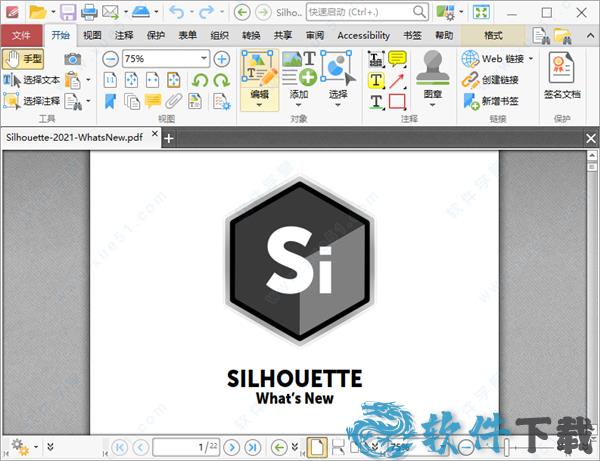Click the Sign Document (签名文档) icon
This screenshot has height=461, width=600.
pyautogui.click(x=562, y=76)
